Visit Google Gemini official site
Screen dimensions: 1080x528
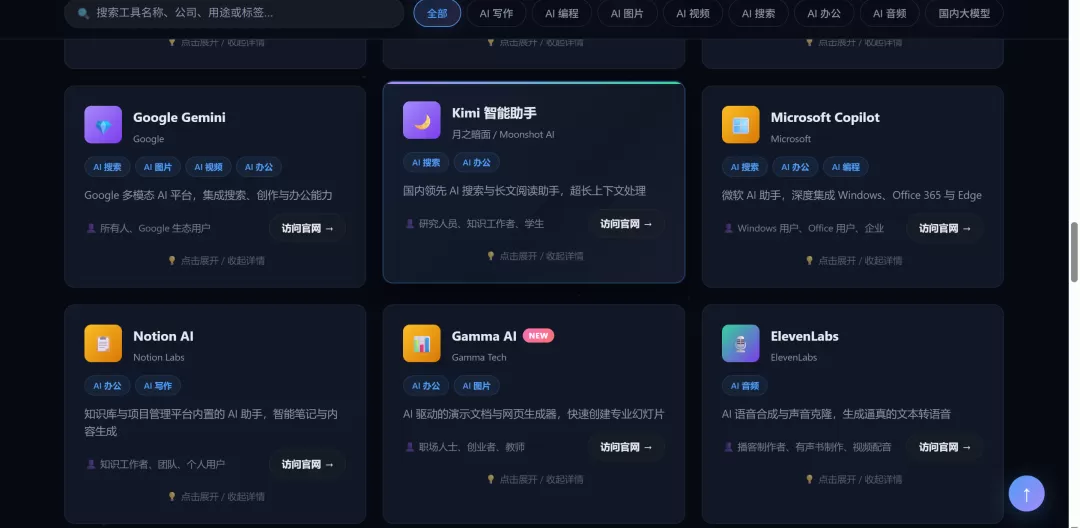coord(307,229)
